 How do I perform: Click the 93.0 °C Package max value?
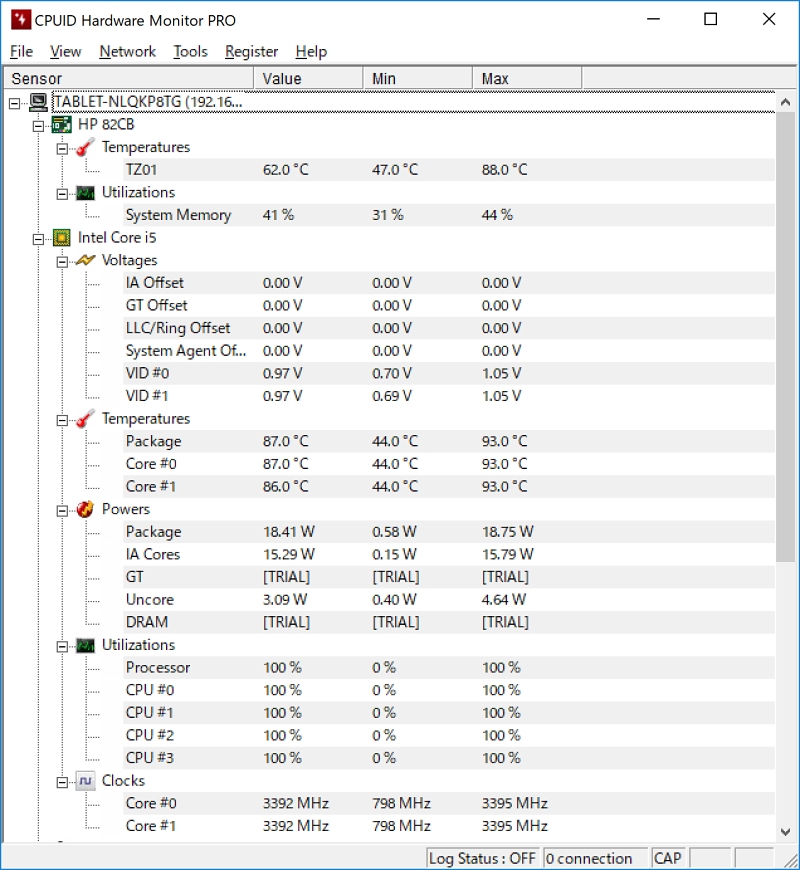pyautogui.click(x=505, y=441)
